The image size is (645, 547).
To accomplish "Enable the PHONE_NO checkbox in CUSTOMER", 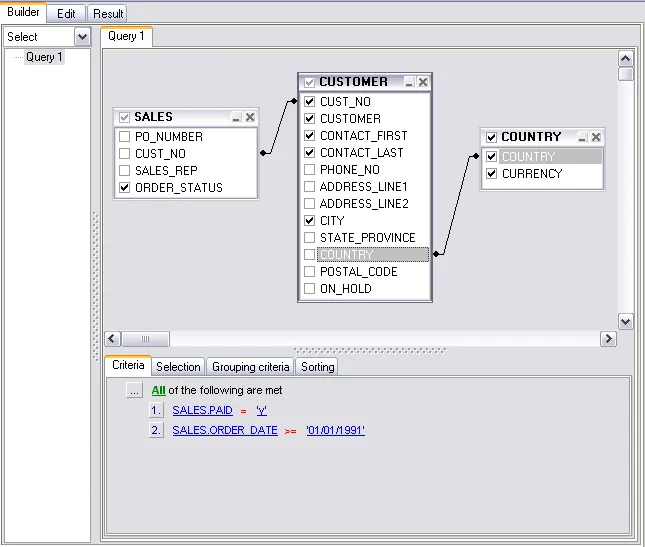I will pos(310,170).
